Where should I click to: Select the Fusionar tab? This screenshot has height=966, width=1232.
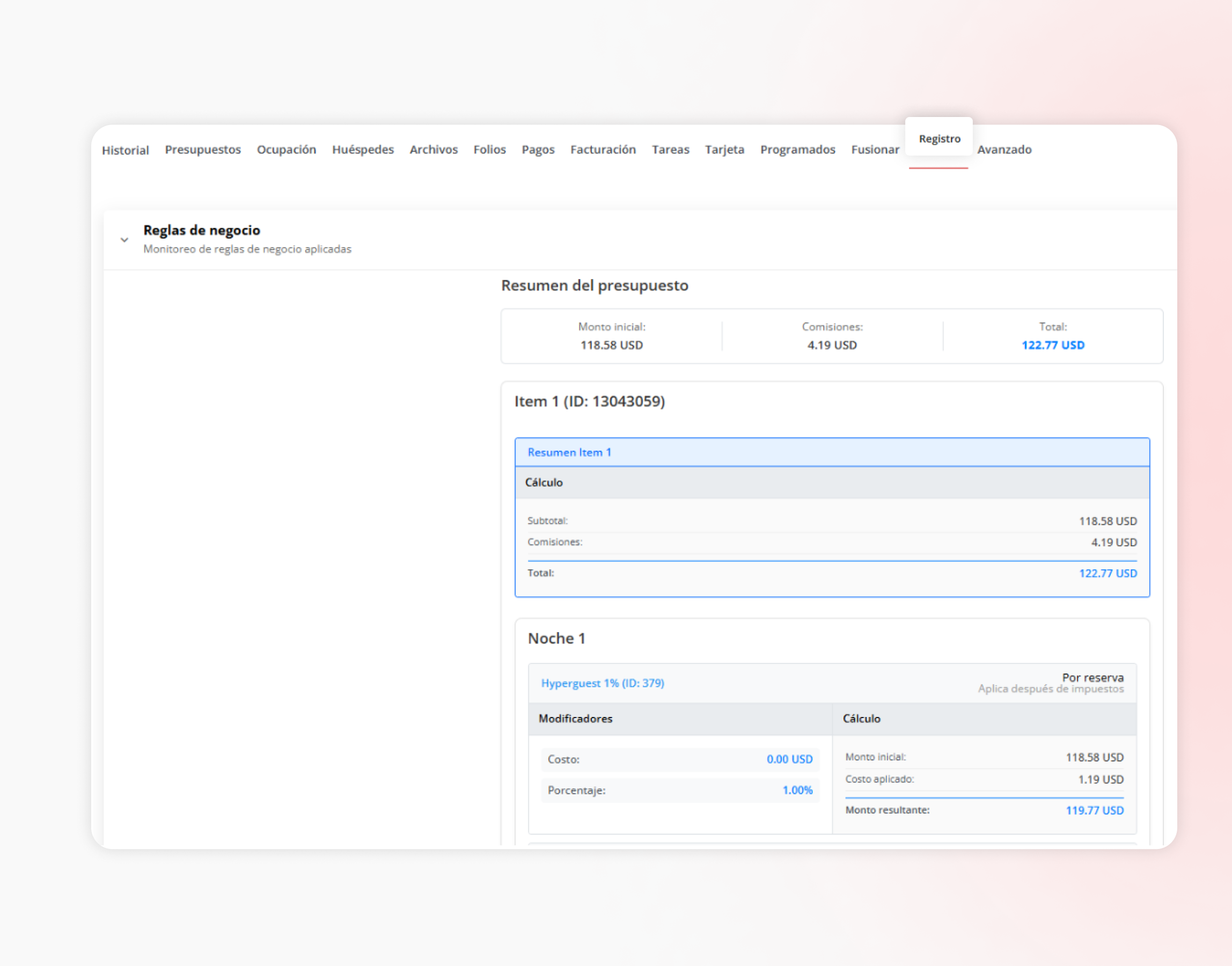coord(875,149)
